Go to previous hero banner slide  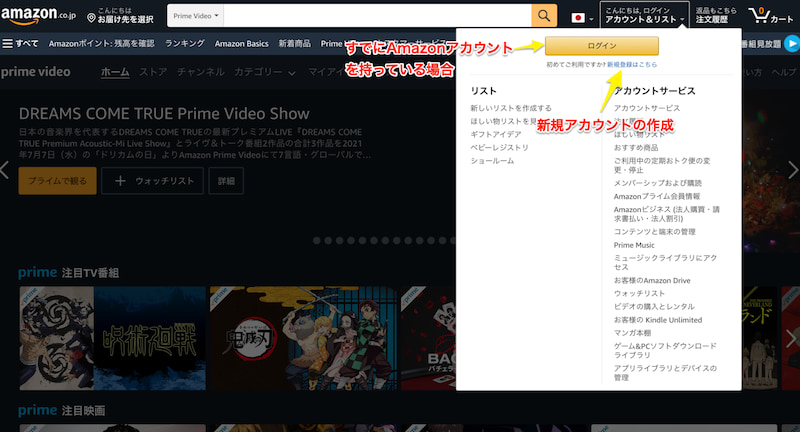coord(5,170)
